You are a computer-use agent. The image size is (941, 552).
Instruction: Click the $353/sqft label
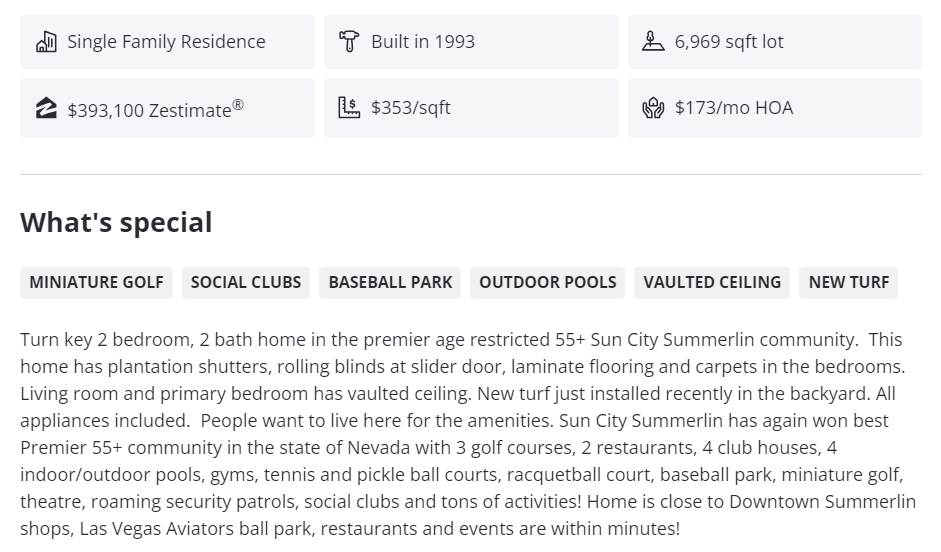coord(411,108)
